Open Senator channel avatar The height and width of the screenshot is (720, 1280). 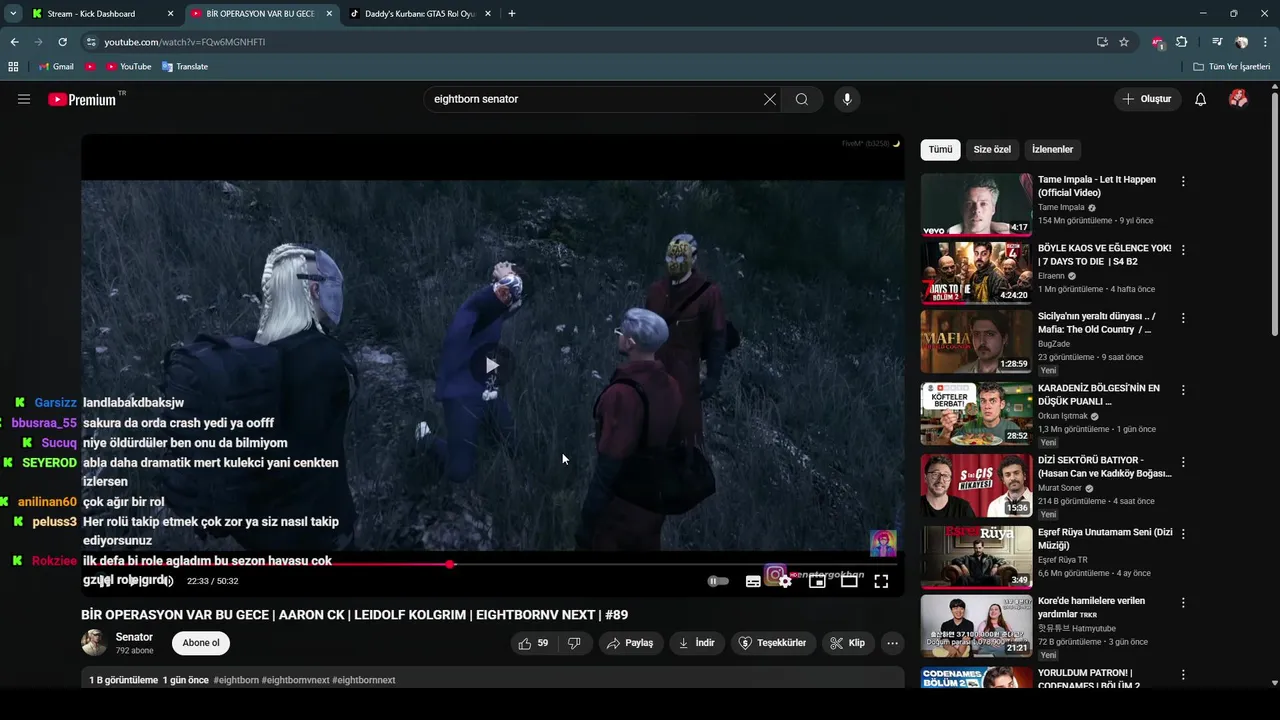tap(94, 643)
